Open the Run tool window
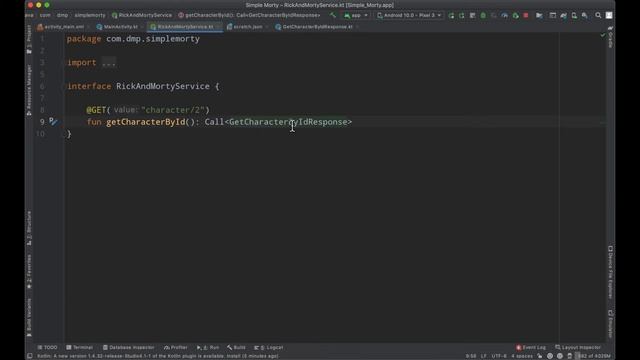The height and width of the screenshot is (360, 640). click(x=208, y=347)
